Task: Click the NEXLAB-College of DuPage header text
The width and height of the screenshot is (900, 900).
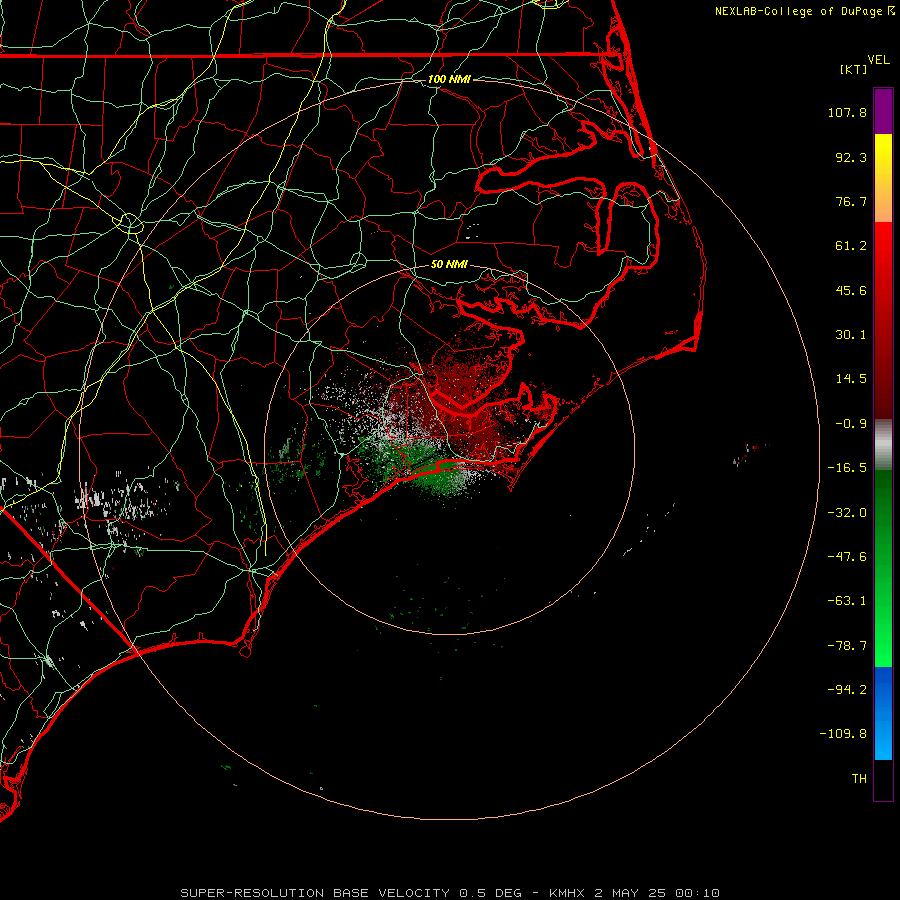Action: pos(798,11)
